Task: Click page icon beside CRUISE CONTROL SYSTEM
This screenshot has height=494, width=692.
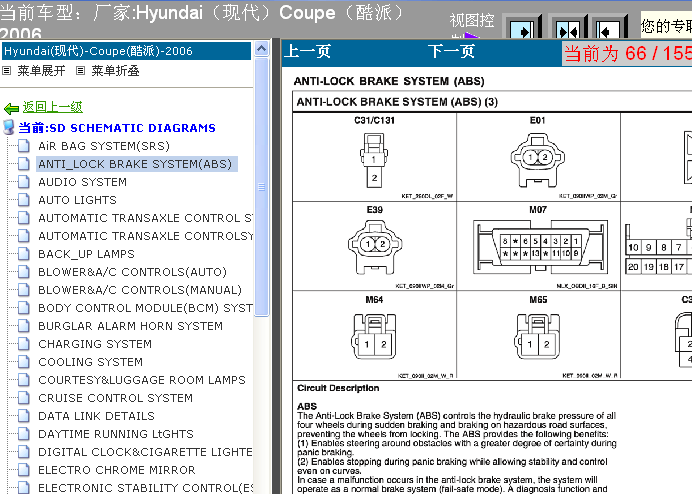Action: 24,398
